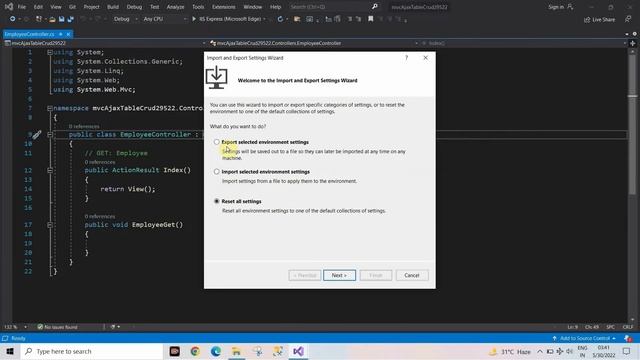This screenshot has height=360, width=640.
Task: Open the View menu
Action: [x=56, y=7]
